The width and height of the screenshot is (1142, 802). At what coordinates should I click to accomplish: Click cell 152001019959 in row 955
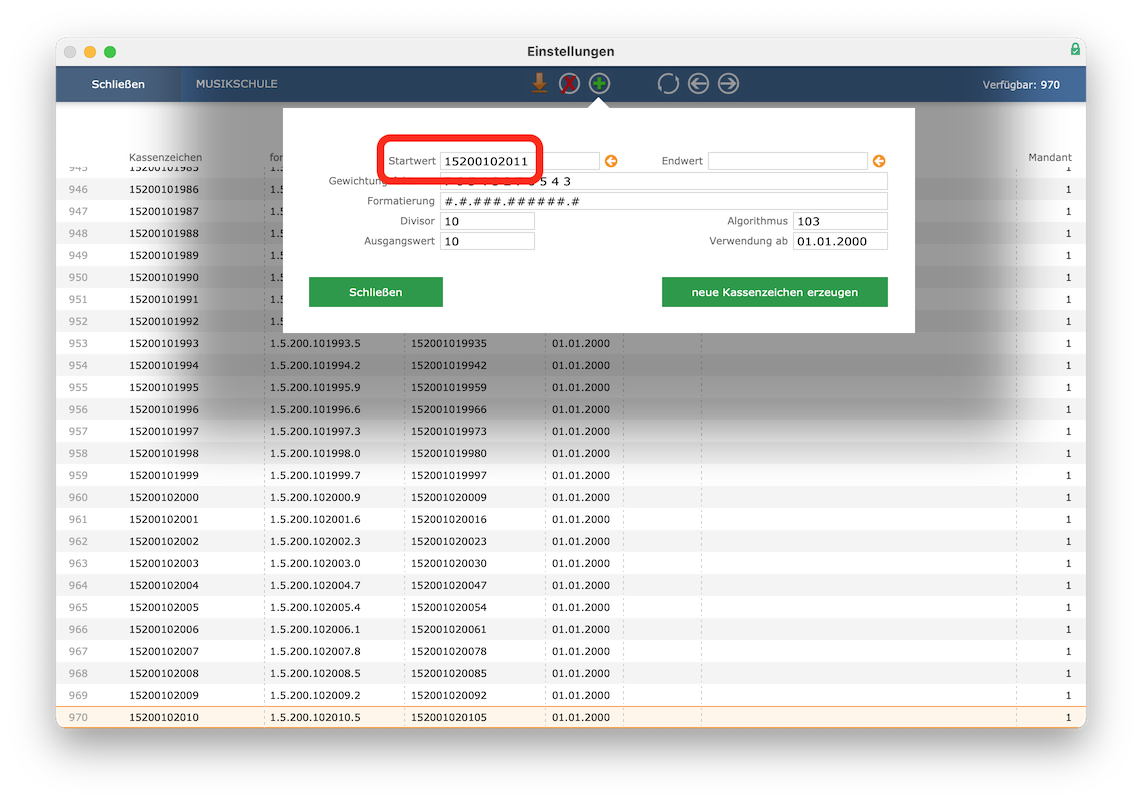tap(449, 388)
